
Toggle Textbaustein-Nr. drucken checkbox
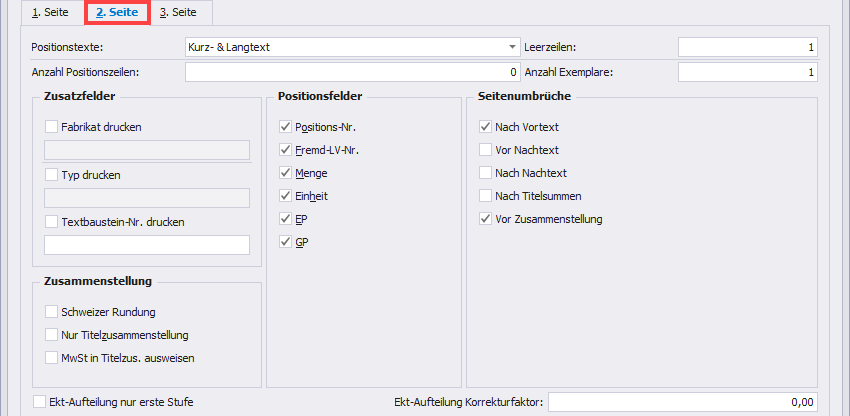(x=52, y=222)
